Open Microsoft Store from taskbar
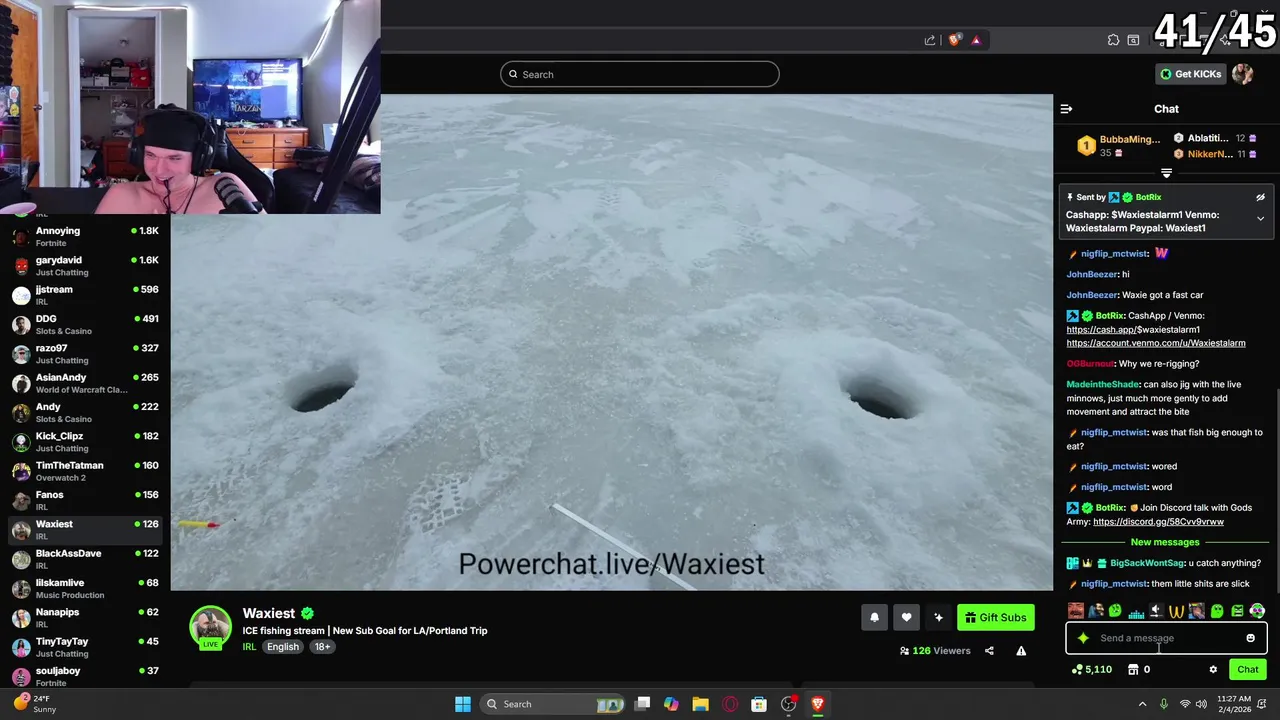Viewport: 1280px width, 720px height. click(x=759, y=704)
